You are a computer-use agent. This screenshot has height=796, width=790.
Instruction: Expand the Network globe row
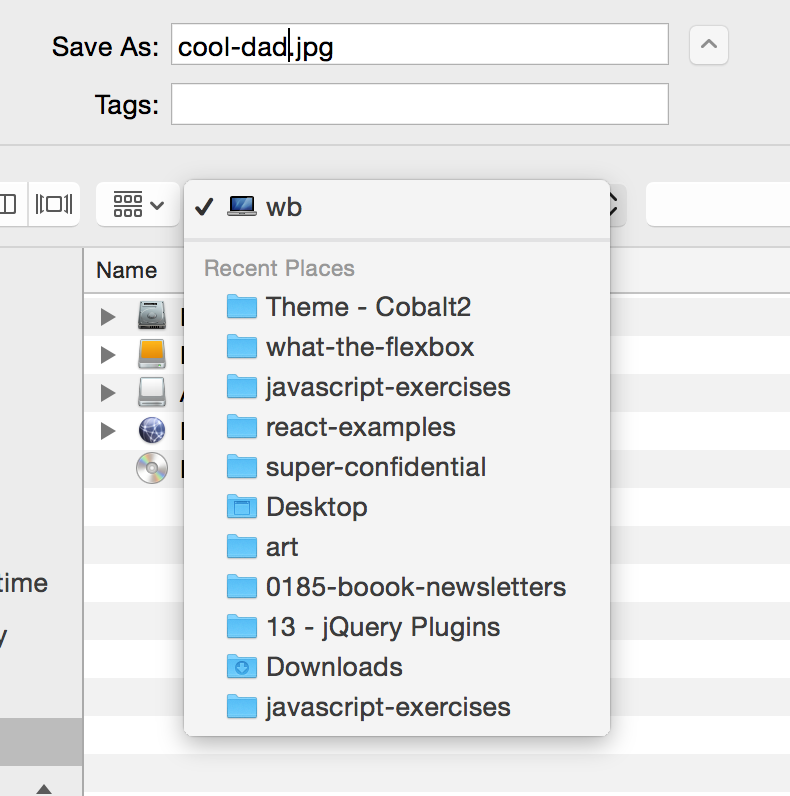(108, 431)
